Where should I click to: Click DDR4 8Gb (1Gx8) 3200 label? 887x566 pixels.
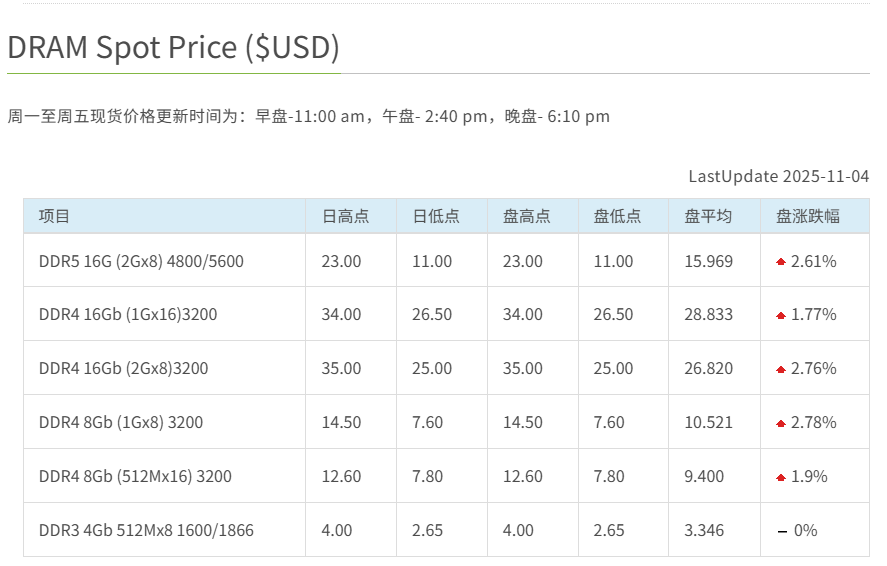point(121,422)
